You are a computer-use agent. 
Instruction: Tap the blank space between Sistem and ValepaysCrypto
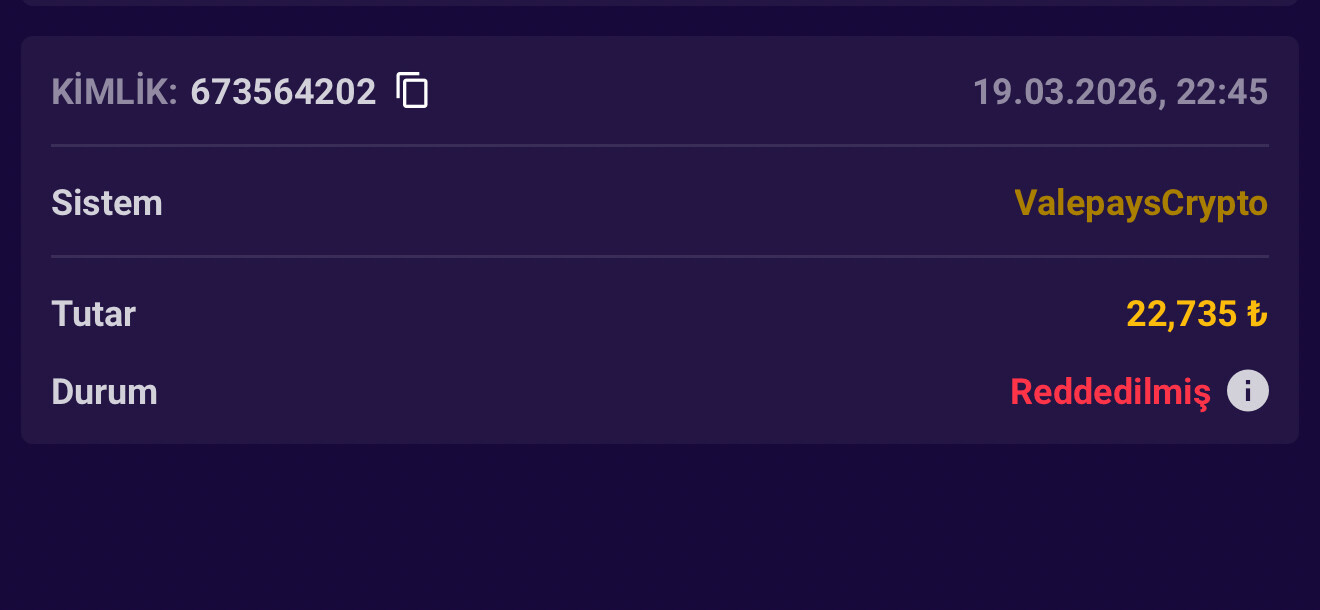pyautogui.click(x=588, y=203)
